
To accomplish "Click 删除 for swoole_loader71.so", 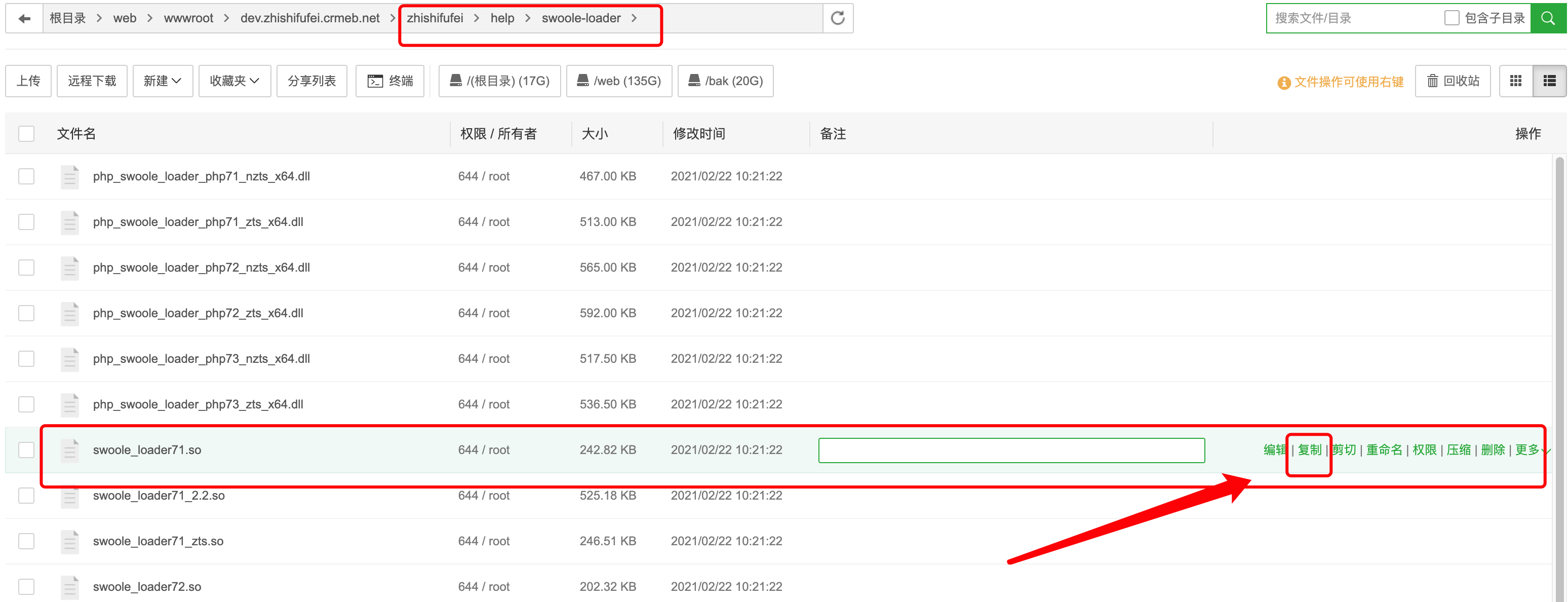I will click(1493, 449).
